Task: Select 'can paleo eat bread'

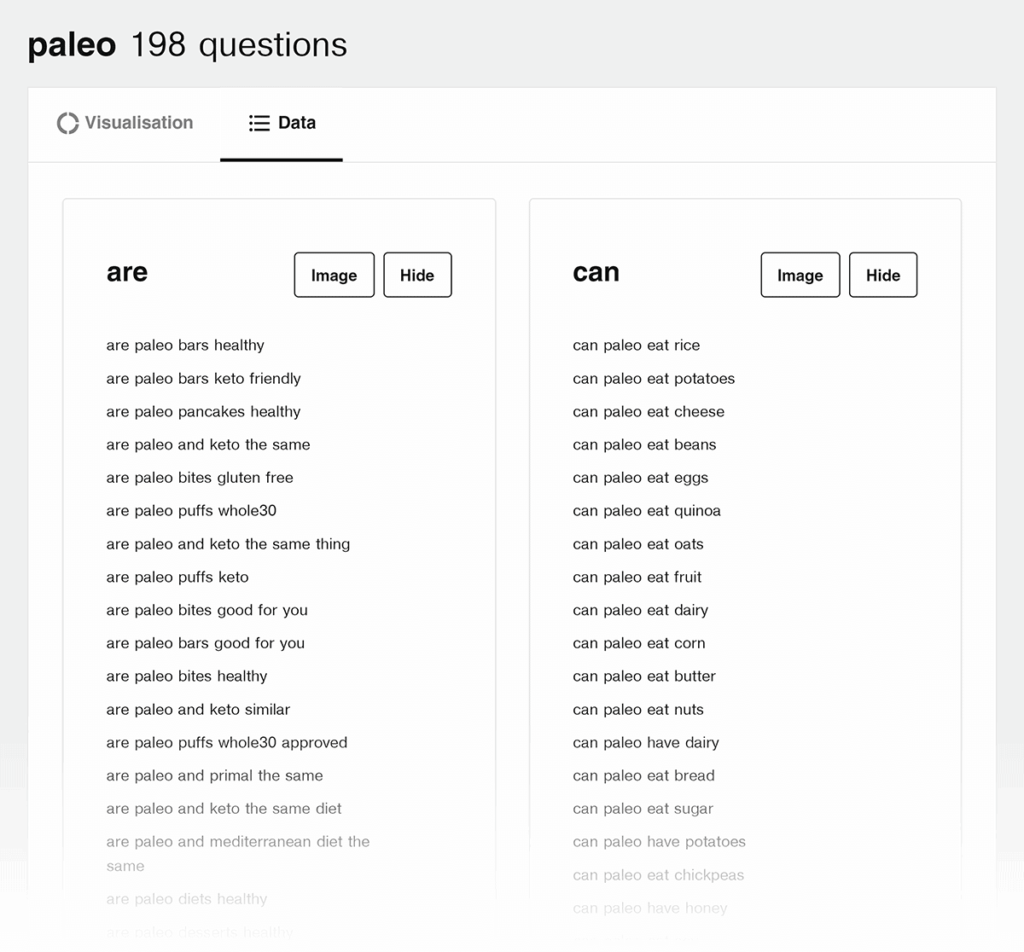Action: tap(643, 775)
